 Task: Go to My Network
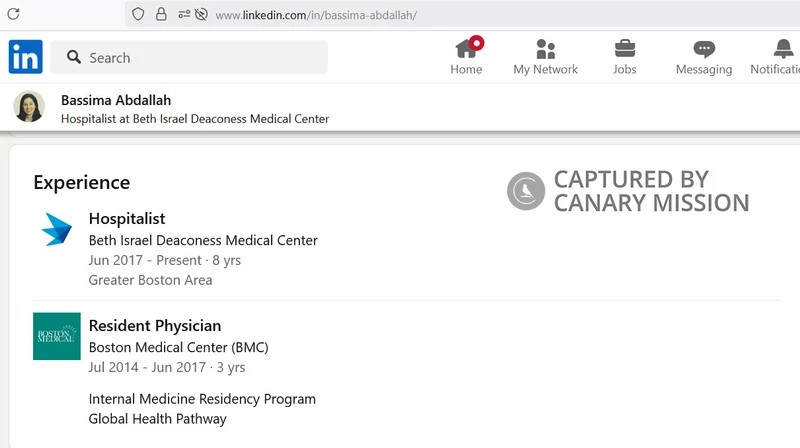(x=545, y=49)
